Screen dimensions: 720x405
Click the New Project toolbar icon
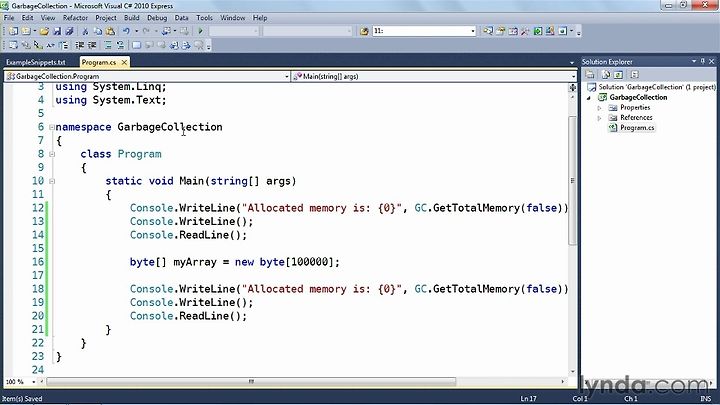pos(14,31)
